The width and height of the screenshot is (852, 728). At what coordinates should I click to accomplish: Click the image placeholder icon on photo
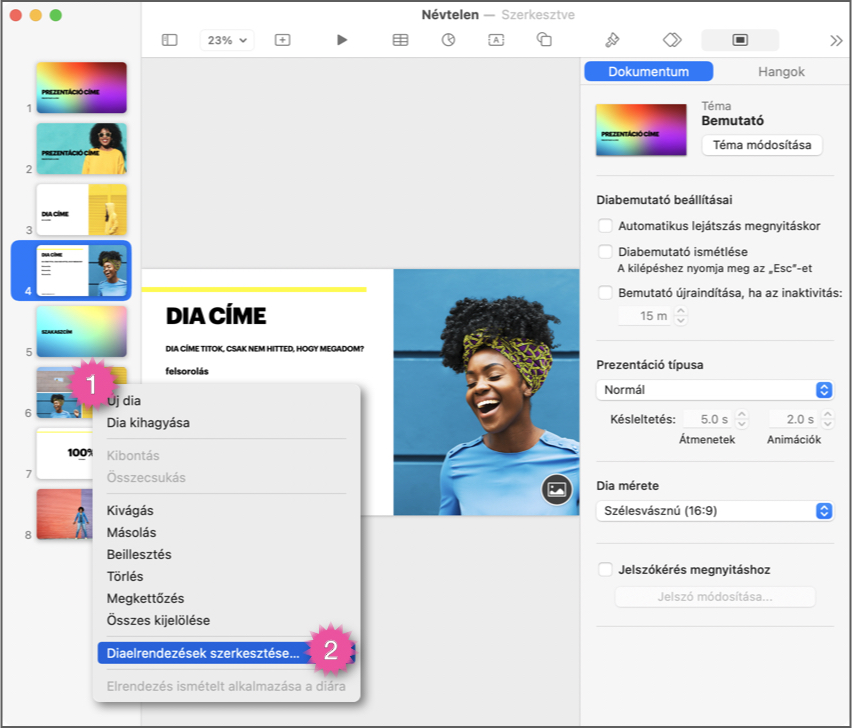coord(556,489)
